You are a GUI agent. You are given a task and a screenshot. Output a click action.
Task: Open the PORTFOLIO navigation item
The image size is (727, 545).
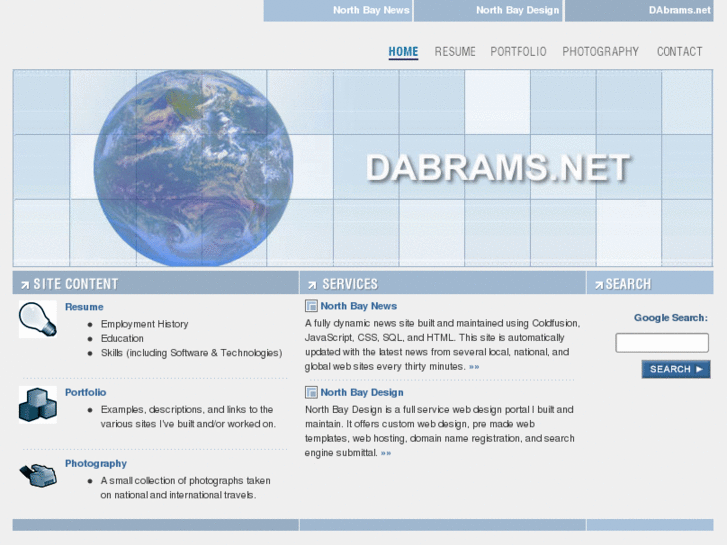pyautogui.click(x=518, y=51)
